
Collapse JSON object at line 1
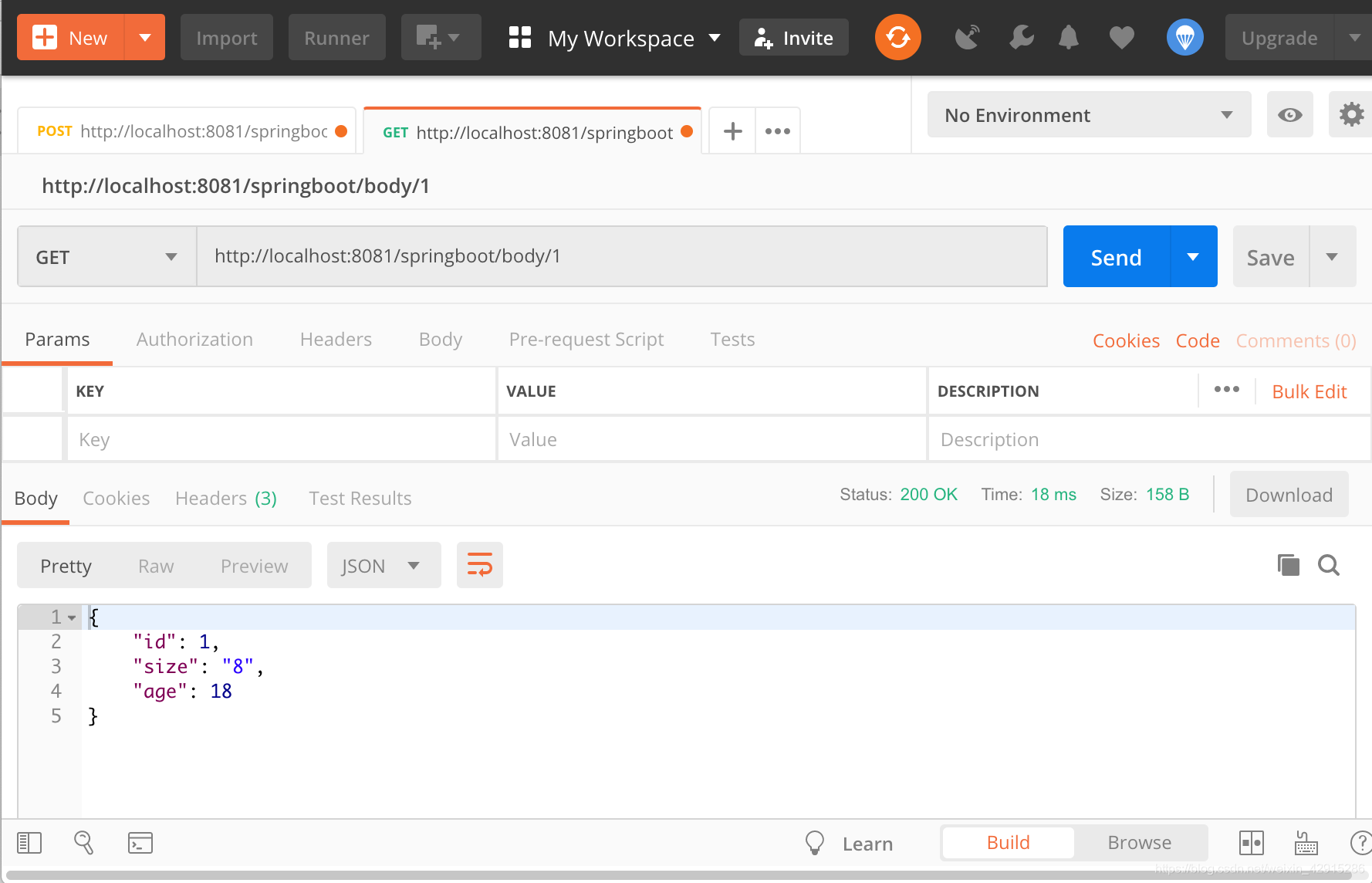(72, 617)
